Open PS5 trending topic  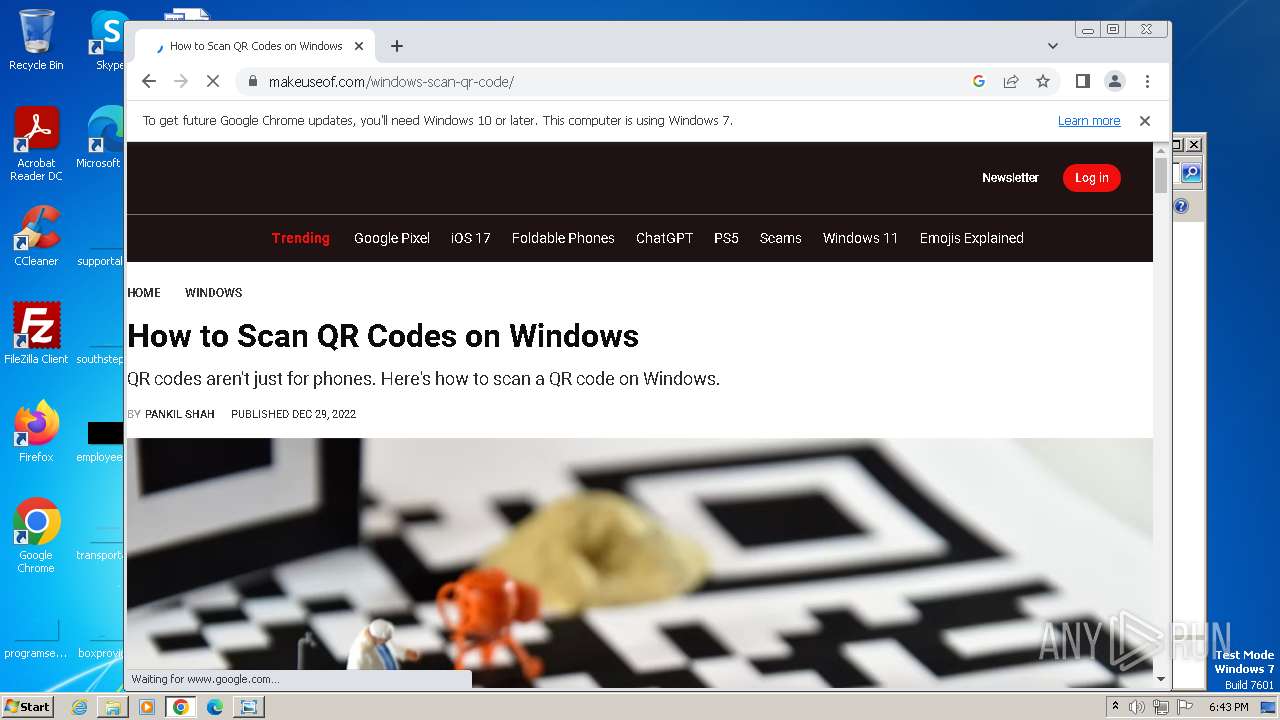point(726,238)
